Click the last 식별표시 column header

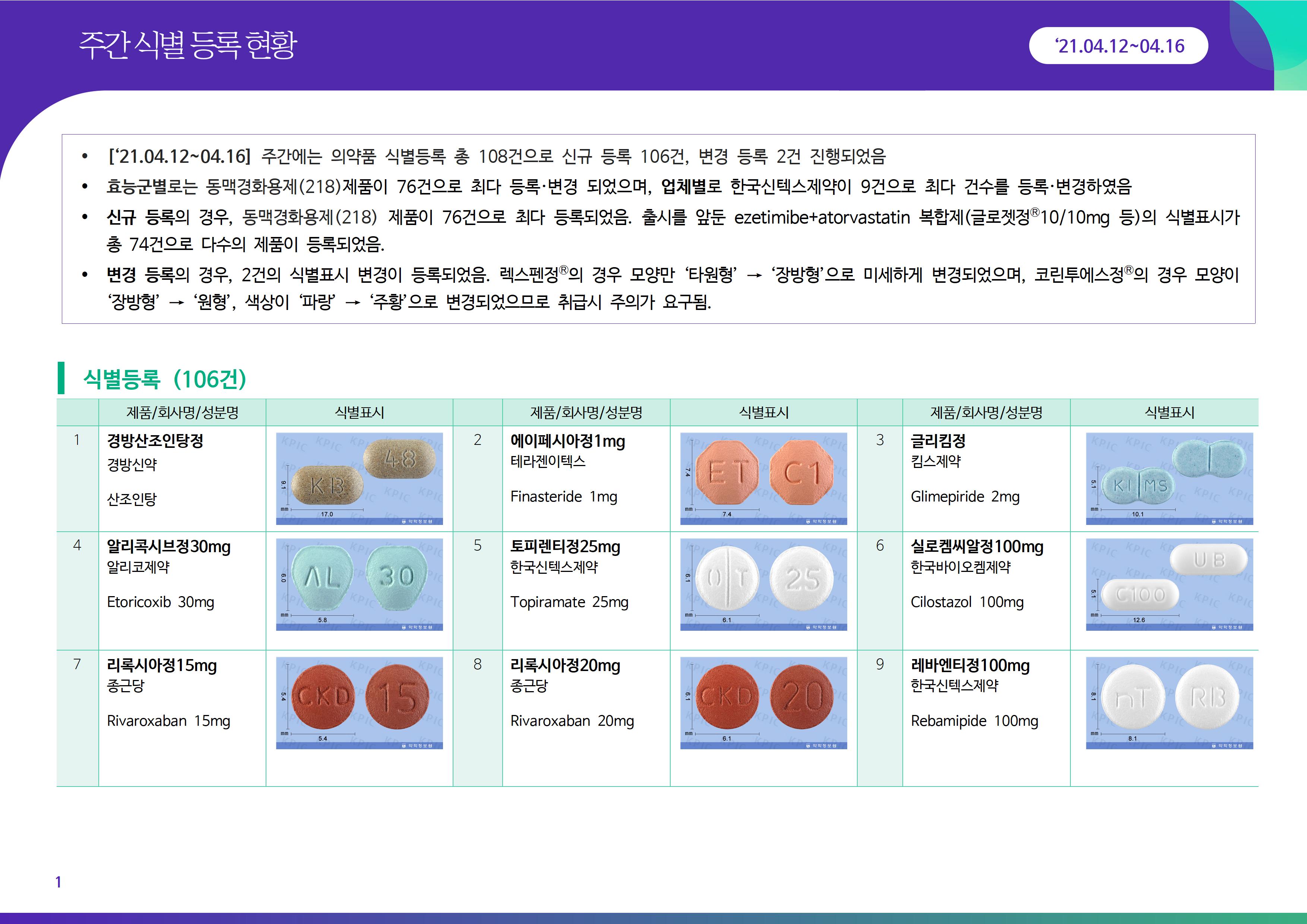tap(1169, 413)
